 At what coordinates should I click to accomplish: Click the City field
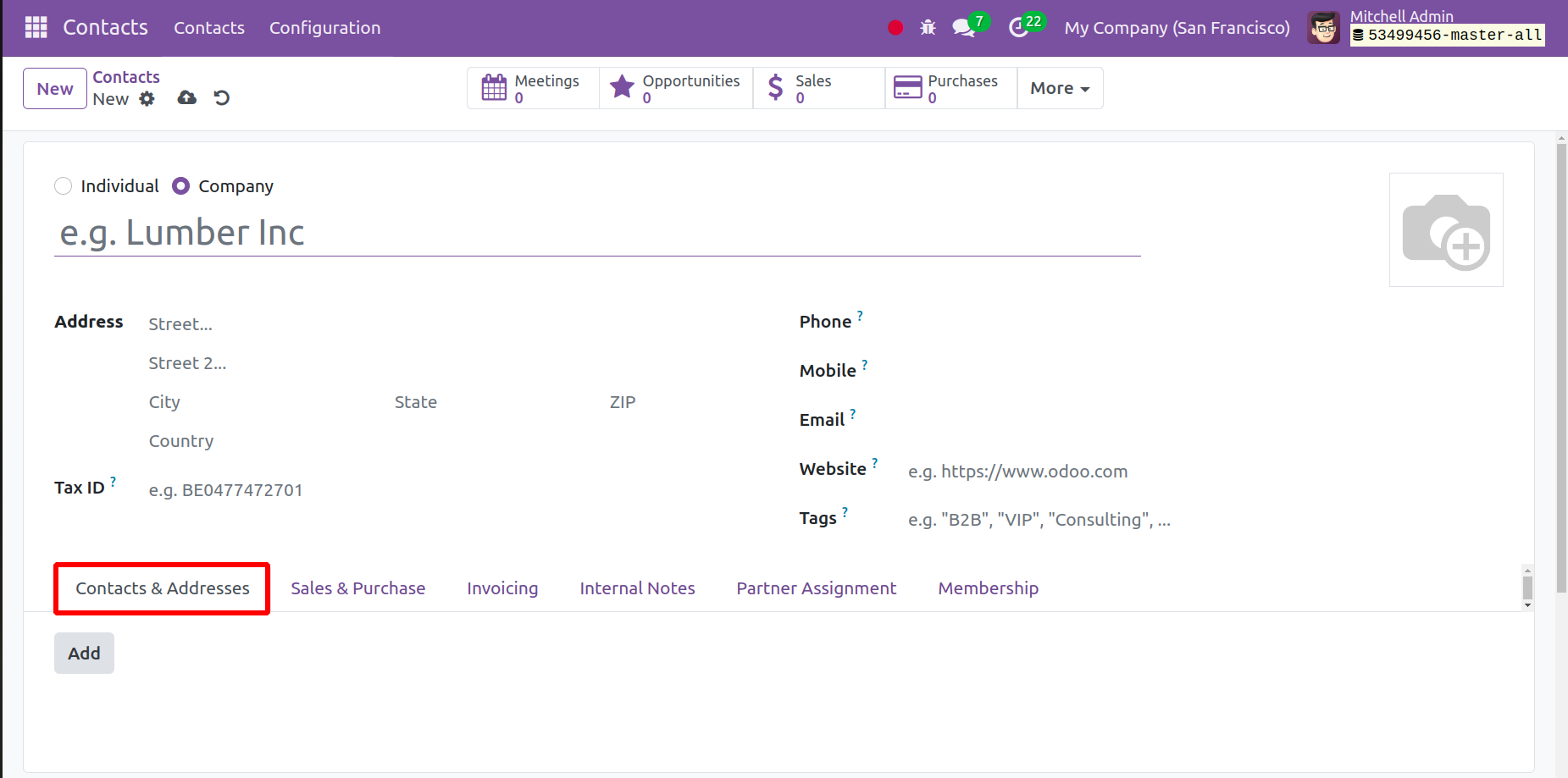264,402
